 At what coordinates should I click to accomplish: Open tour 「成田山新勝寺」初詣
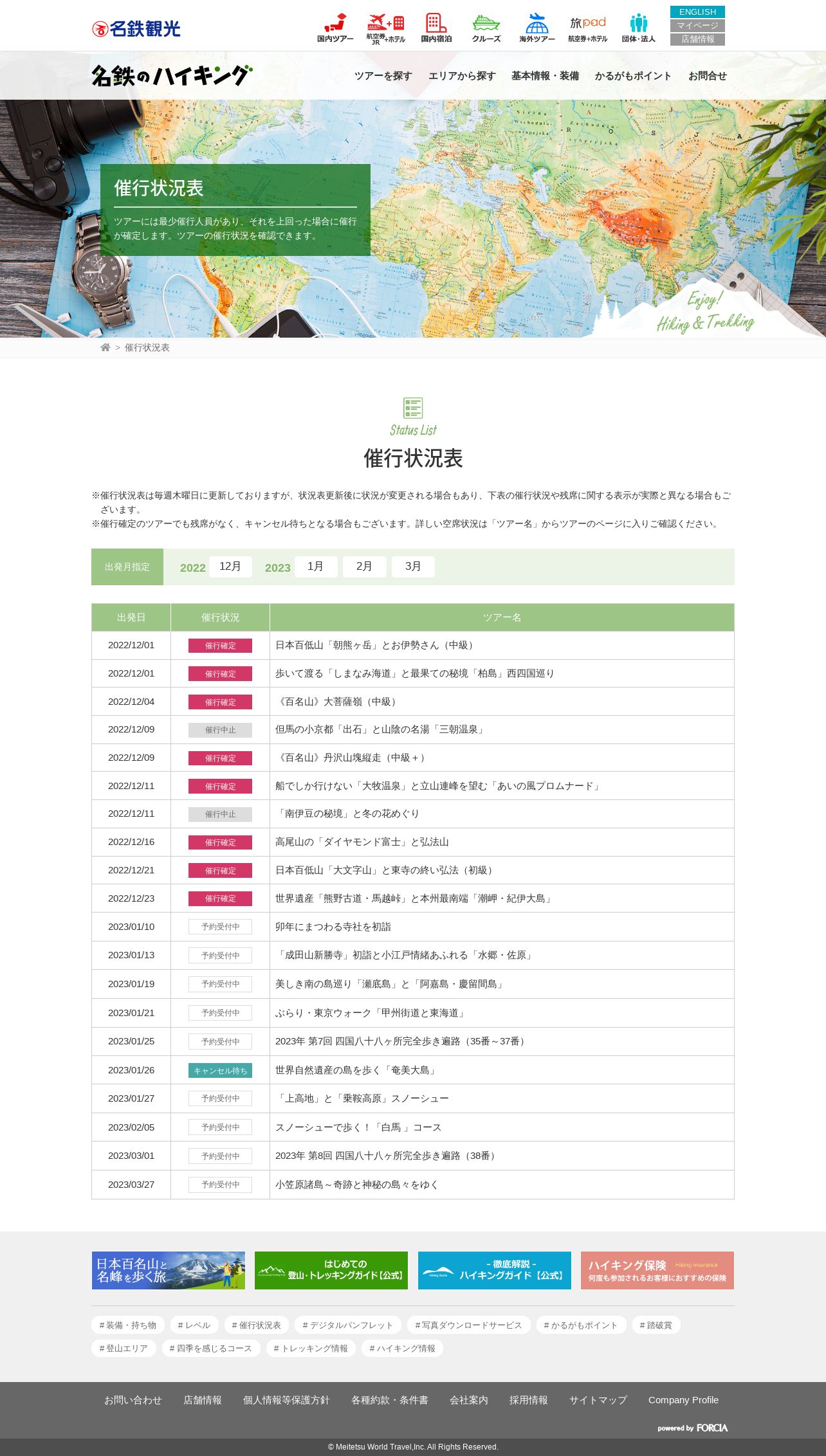(405, 955)
